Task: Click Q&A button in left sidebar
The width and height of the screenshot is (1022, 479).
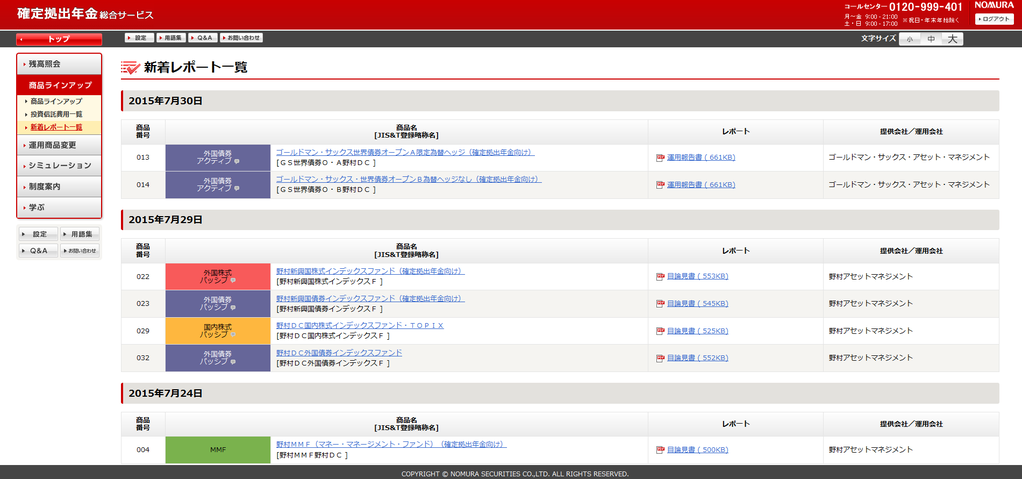Action: 38,251
